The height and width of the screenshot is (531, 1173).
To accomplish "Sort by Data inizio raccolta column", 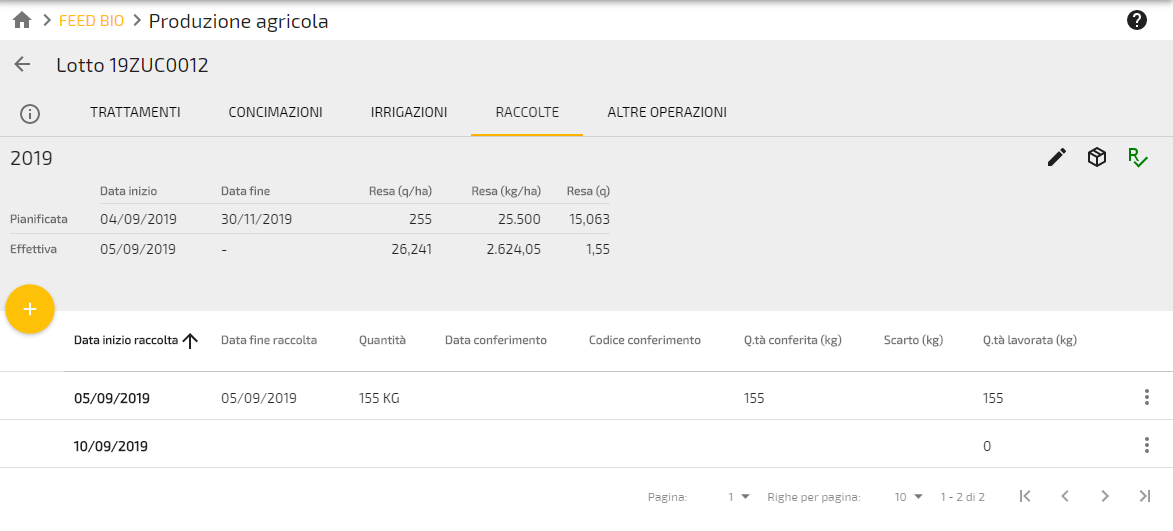I will point(126,340).
